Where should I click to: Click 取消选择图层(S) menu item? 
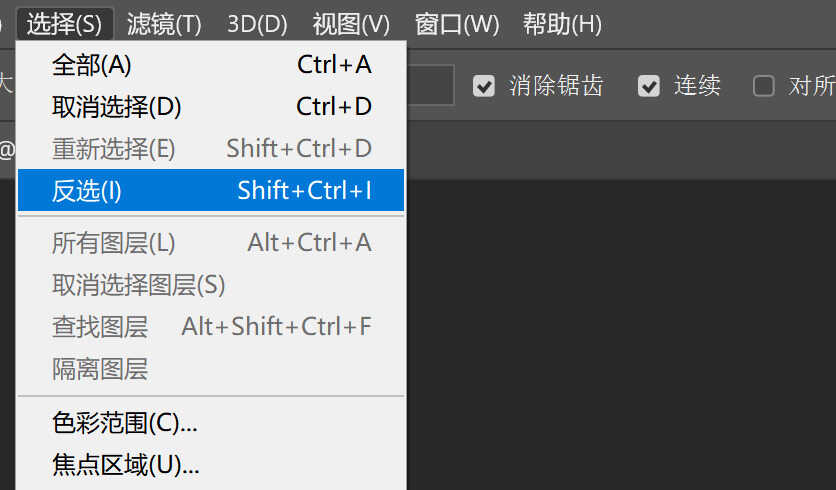211,285
